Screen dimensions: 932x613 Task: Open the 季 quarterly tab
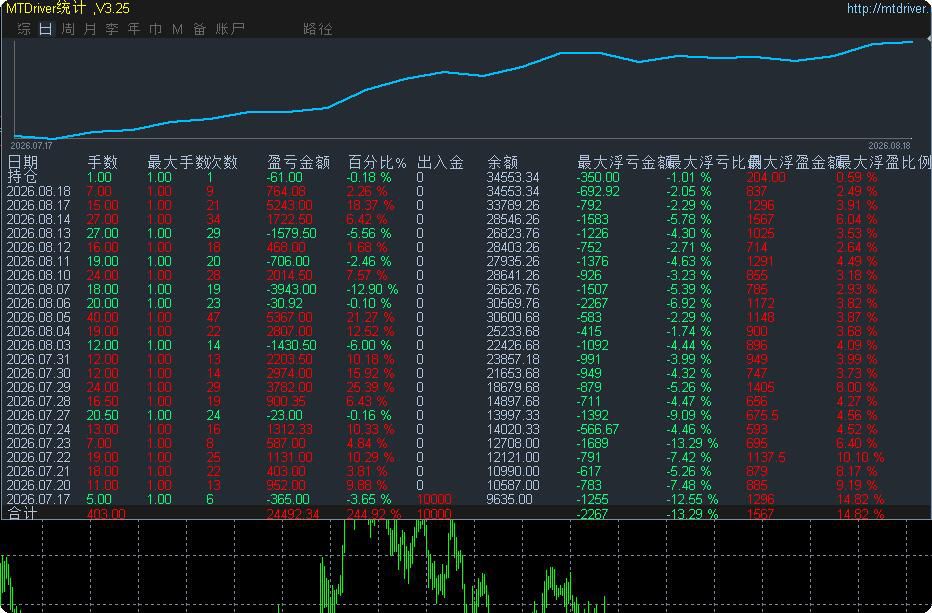(112, 29)
